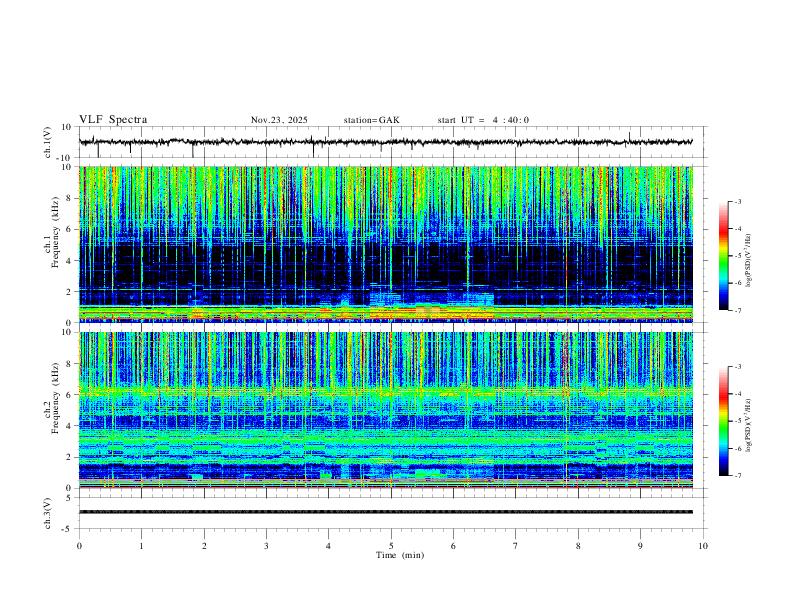Click the ch.2 "Frequency (kHz)" axis label
Viewport: 792px width, 612px height.
55,398
